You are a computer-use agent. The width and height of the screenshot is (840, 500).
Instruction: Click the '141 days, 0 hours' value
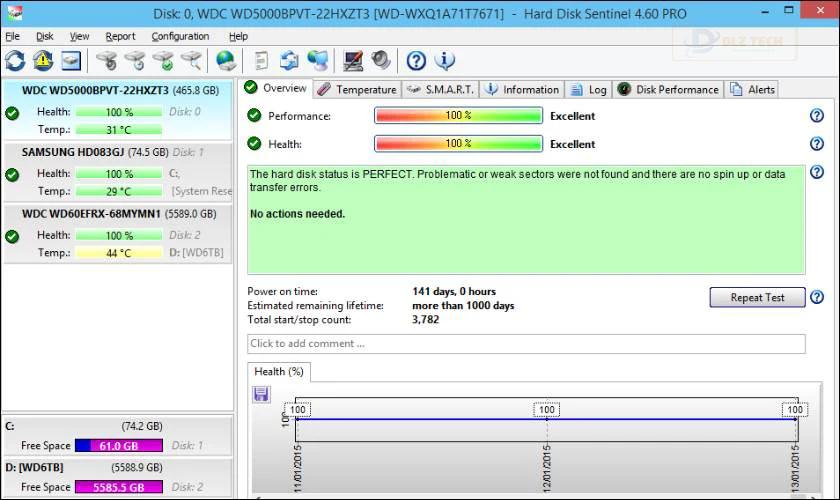tap(454, 291)
